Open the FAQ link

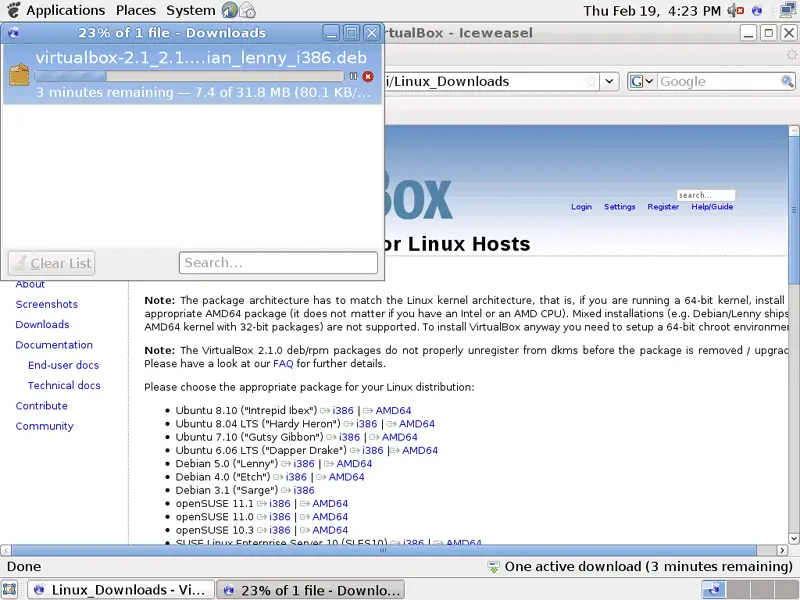283,364
